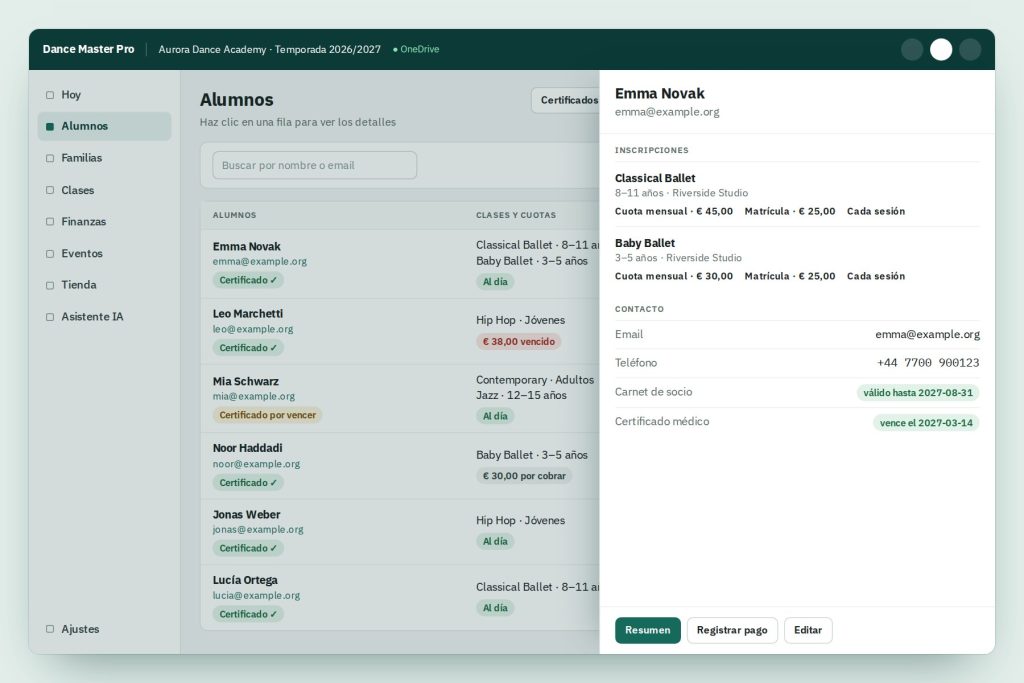Image resolution: width=1024 pixels, height=683 pixels.
Task: Select the Leo Marchetti student row
Action: click(400, 331)
